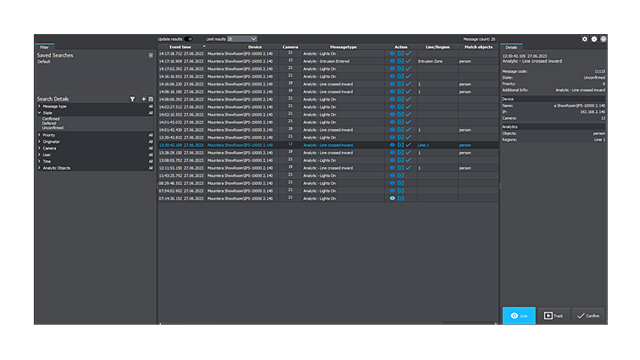Screen dimensions: 640x360
Task: Click eye icon in 12:11:53.150 row
Action: [392, 168]
